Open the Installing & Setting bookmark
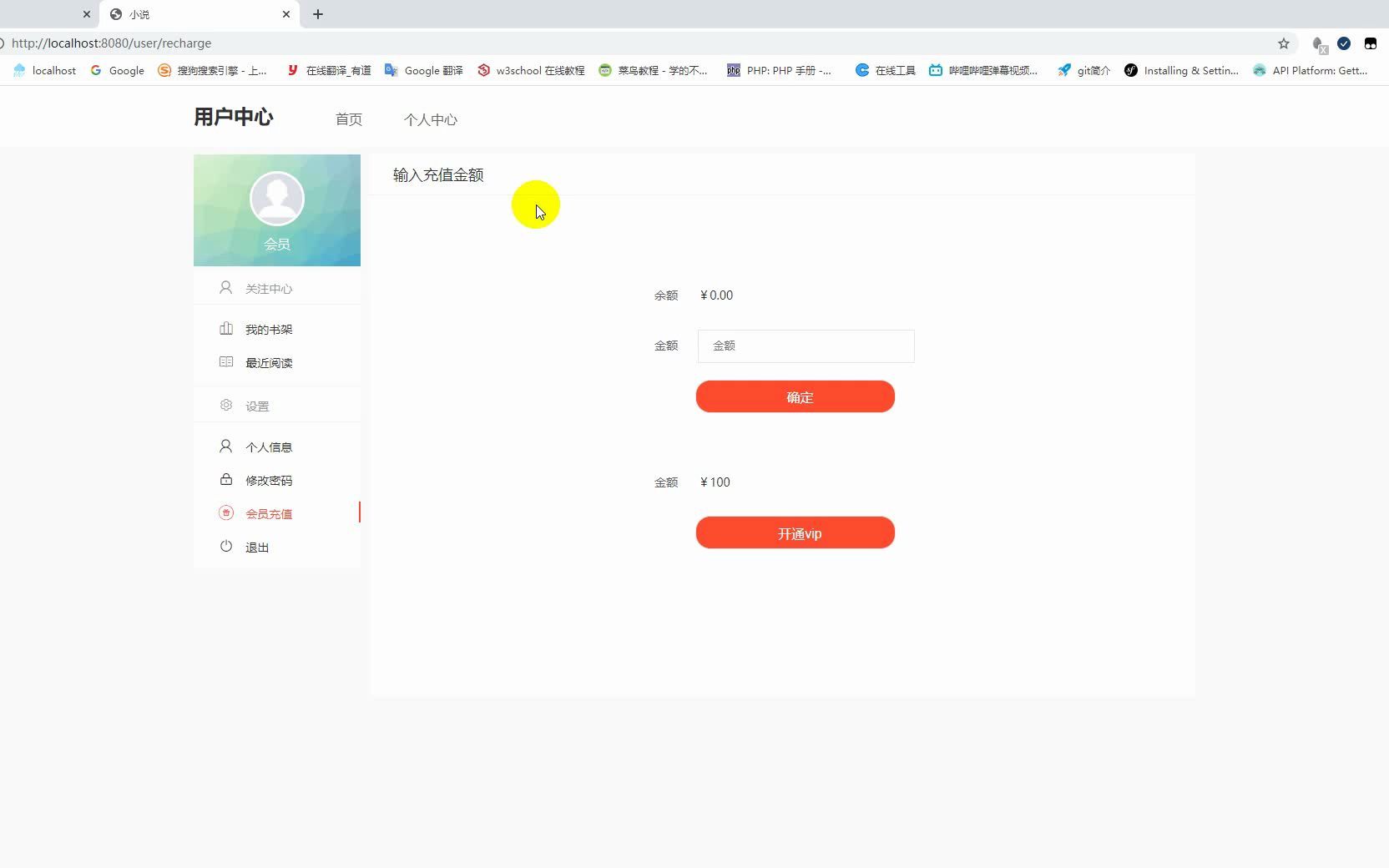The image size is (1389, 868). (1181, 70)
